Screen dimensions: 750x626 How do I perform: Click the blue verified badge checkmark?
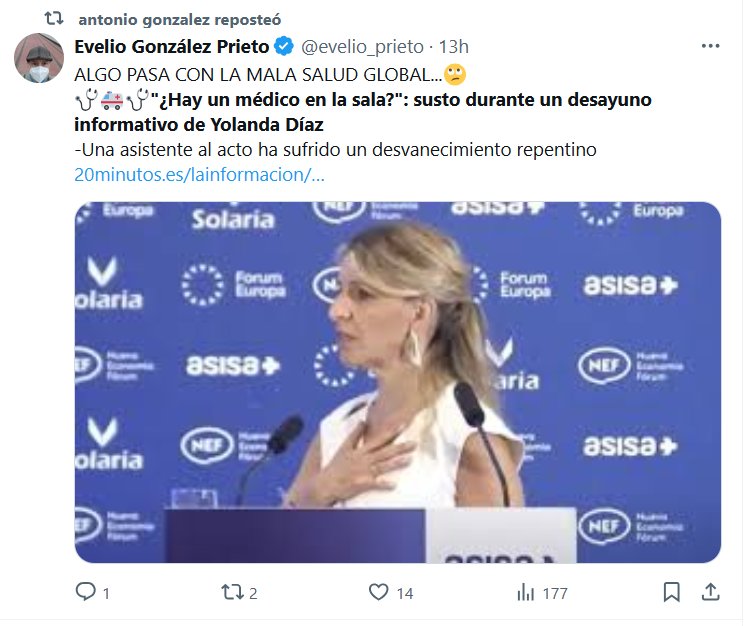[x=285, y=46]
